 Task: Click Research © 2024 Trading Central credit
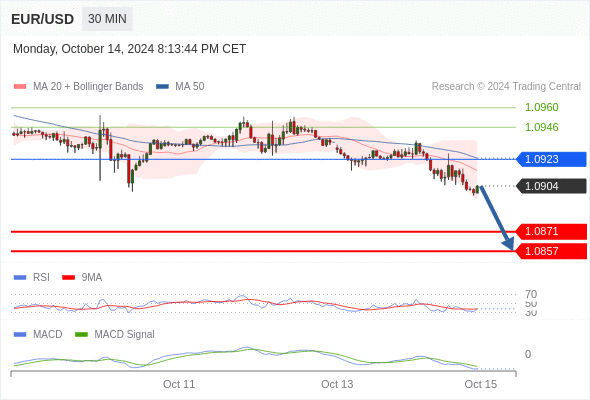point(506,87)
